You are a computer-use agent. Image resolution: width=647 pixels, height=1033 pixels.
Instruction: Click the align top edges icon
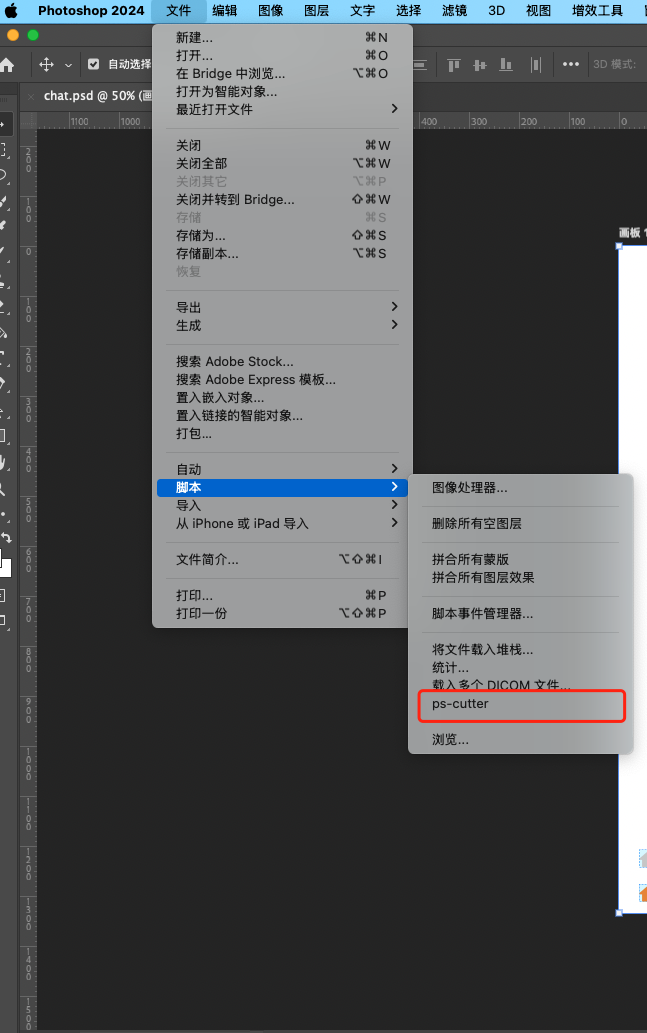pos(454,65)
